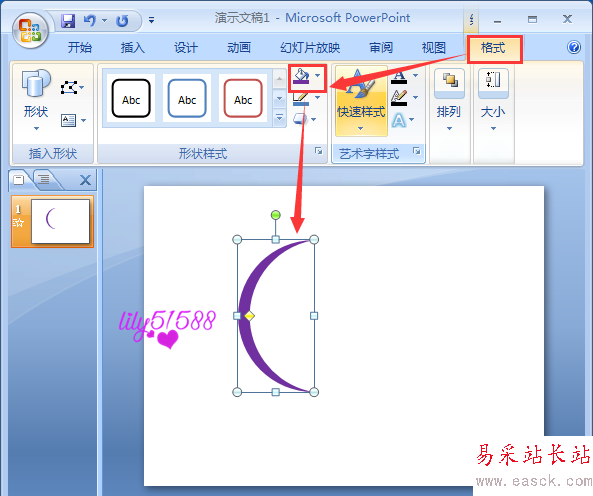Click the Shape Outline pencil icon
The image size is (593, 496).
click(301, 98)
